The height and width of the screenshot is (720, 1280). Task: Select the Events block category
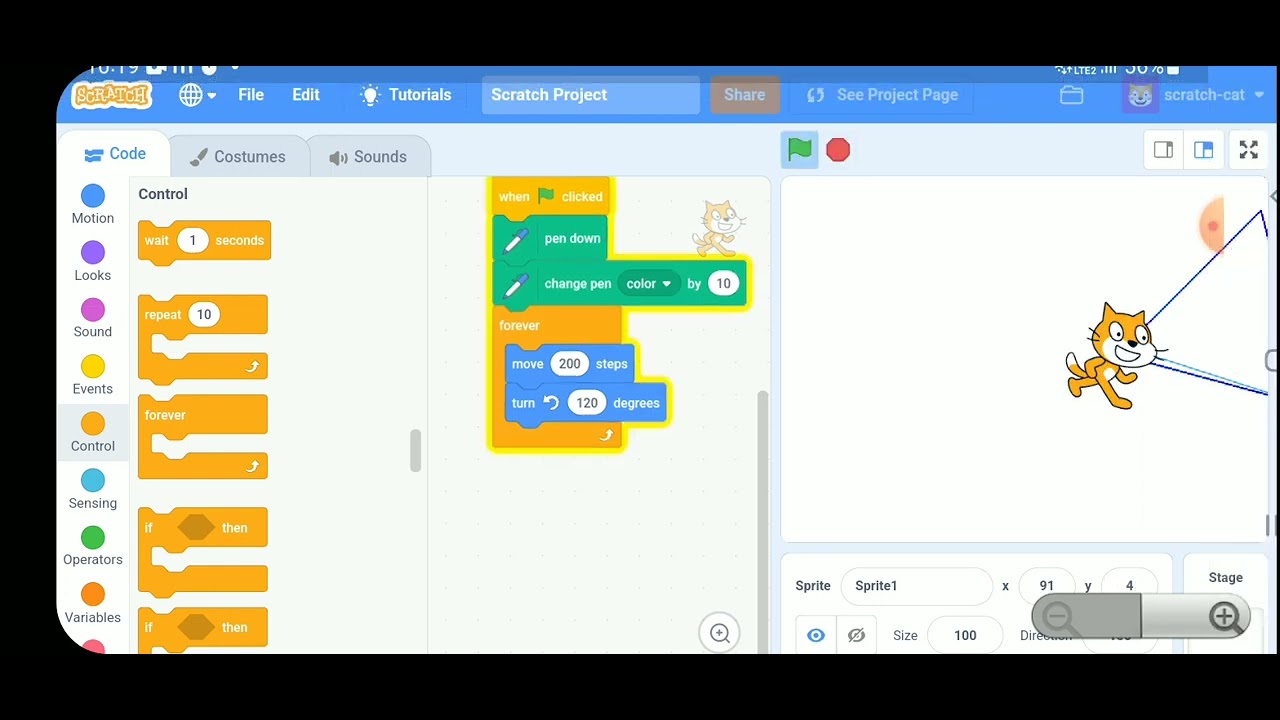coord(93,376)
